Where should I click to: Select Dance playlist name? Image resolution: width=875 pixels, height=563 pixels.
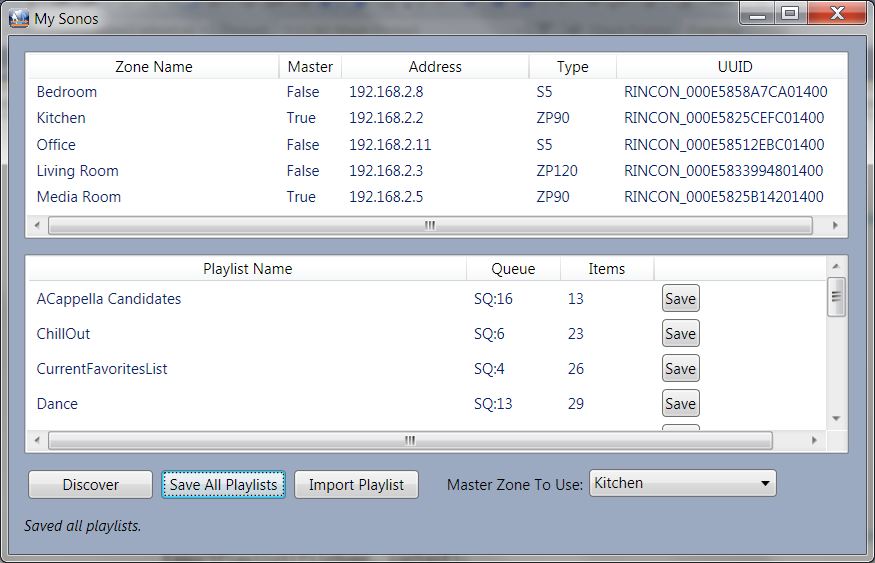click(57, 403)
